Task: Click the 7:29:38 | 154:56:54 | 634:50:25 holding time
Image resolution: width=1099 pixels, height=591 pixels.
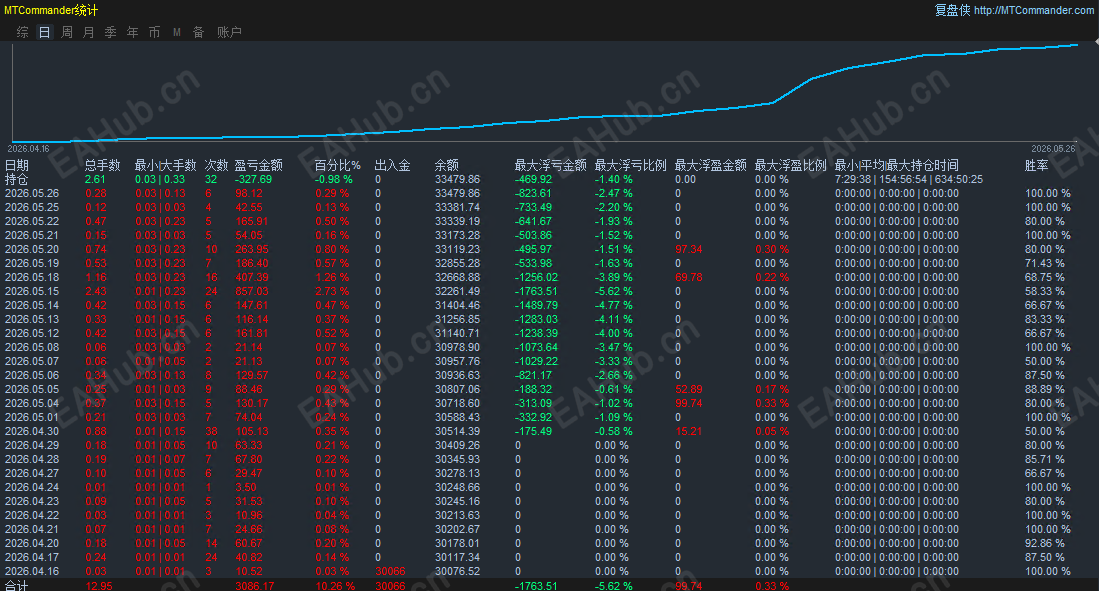Action: tap(909, 179)
